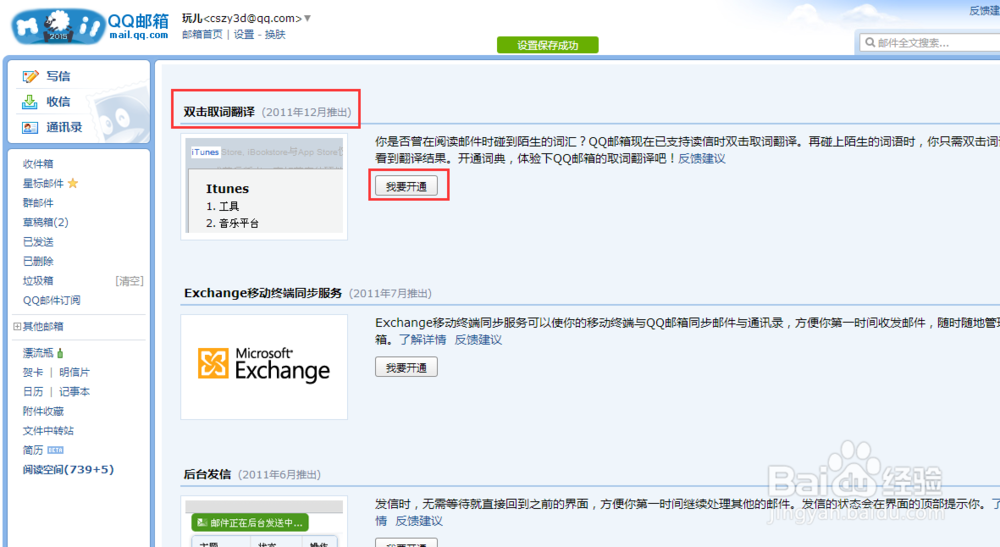Click the 换肤 skin link
The width and height of the screenshot is (1000, 547).
pos(275,34)
